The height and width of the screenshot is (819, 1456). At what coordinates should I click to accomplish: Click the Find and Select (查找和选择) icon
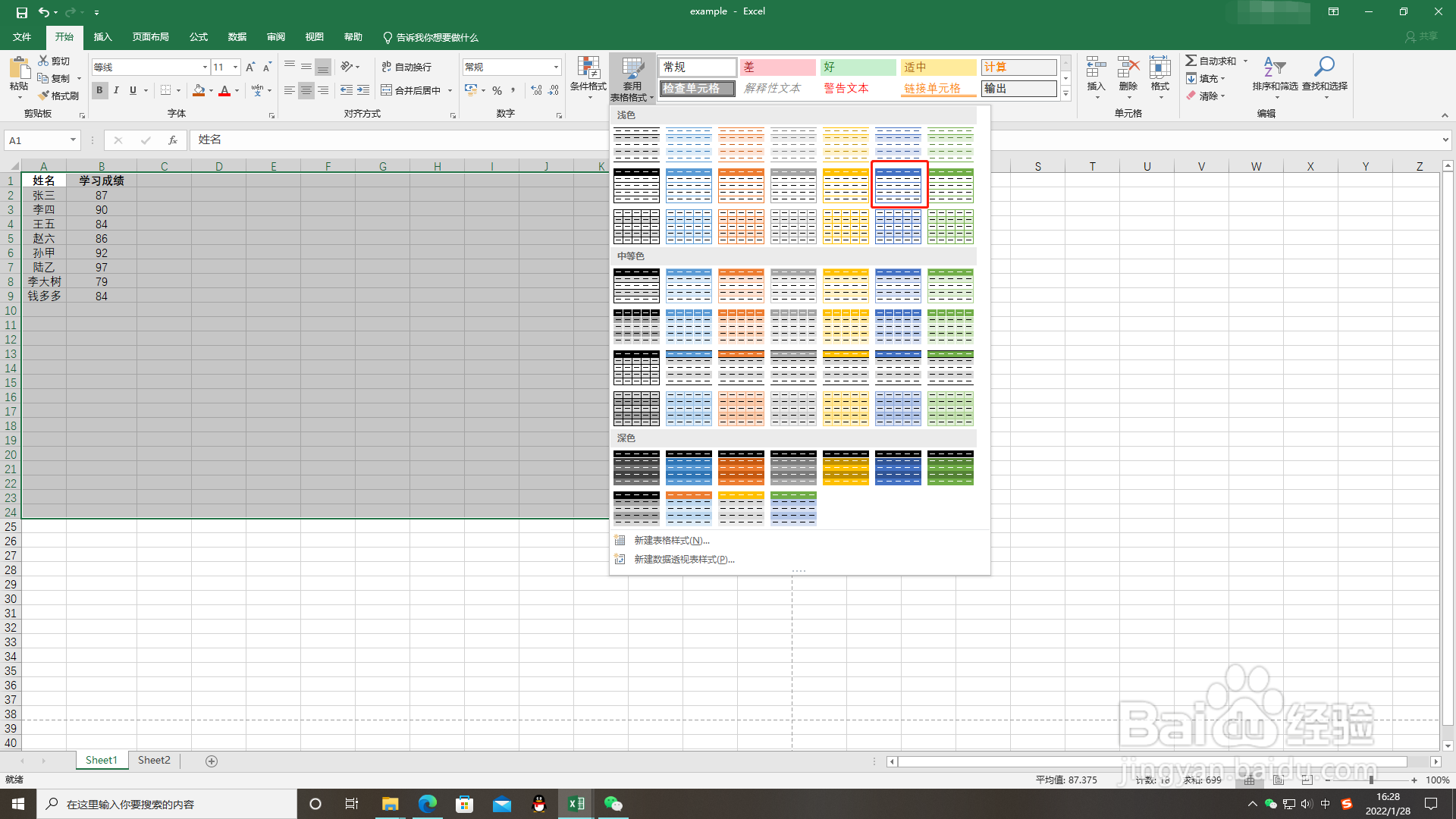1324,68
